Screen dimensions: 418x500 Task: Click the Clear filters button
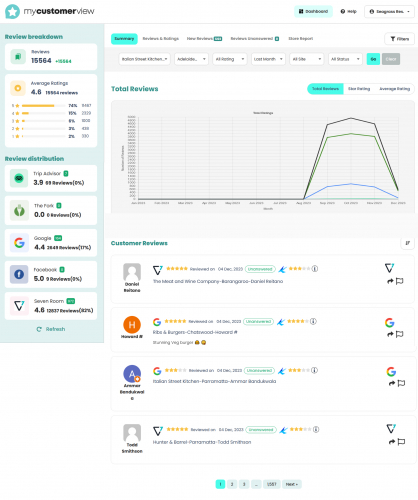(x=391, y=59)
